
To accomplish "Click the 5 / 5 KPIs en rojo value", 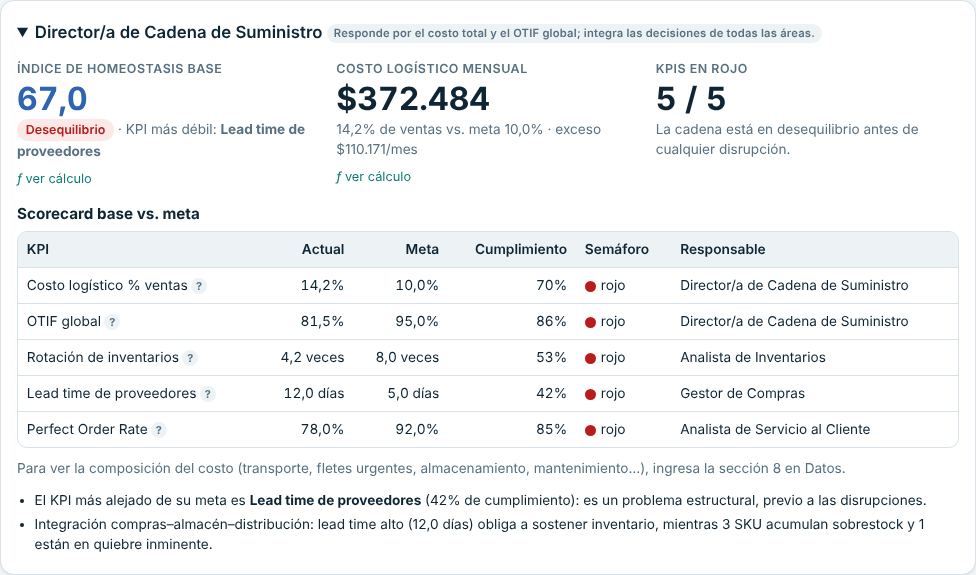I will click(x=691, y=98).
